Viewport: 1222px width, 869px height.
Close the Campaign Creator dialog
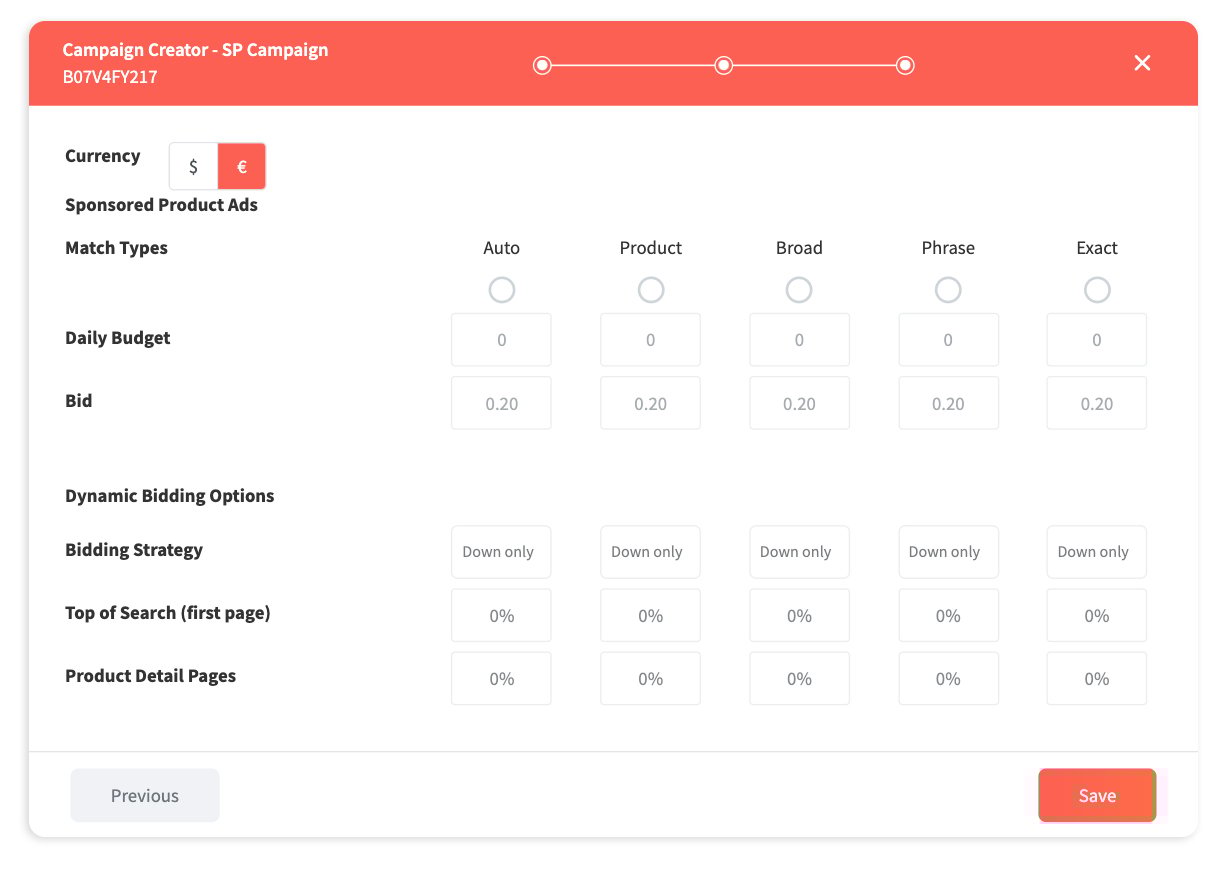click(1142, 63)
